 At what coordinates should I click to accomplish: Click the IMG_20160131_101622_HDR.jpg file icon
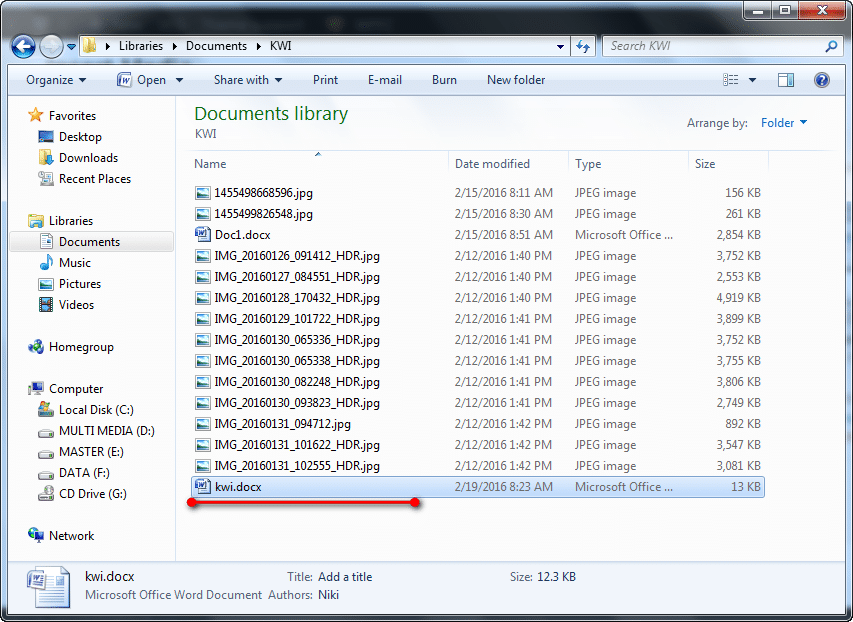[203, 445]
